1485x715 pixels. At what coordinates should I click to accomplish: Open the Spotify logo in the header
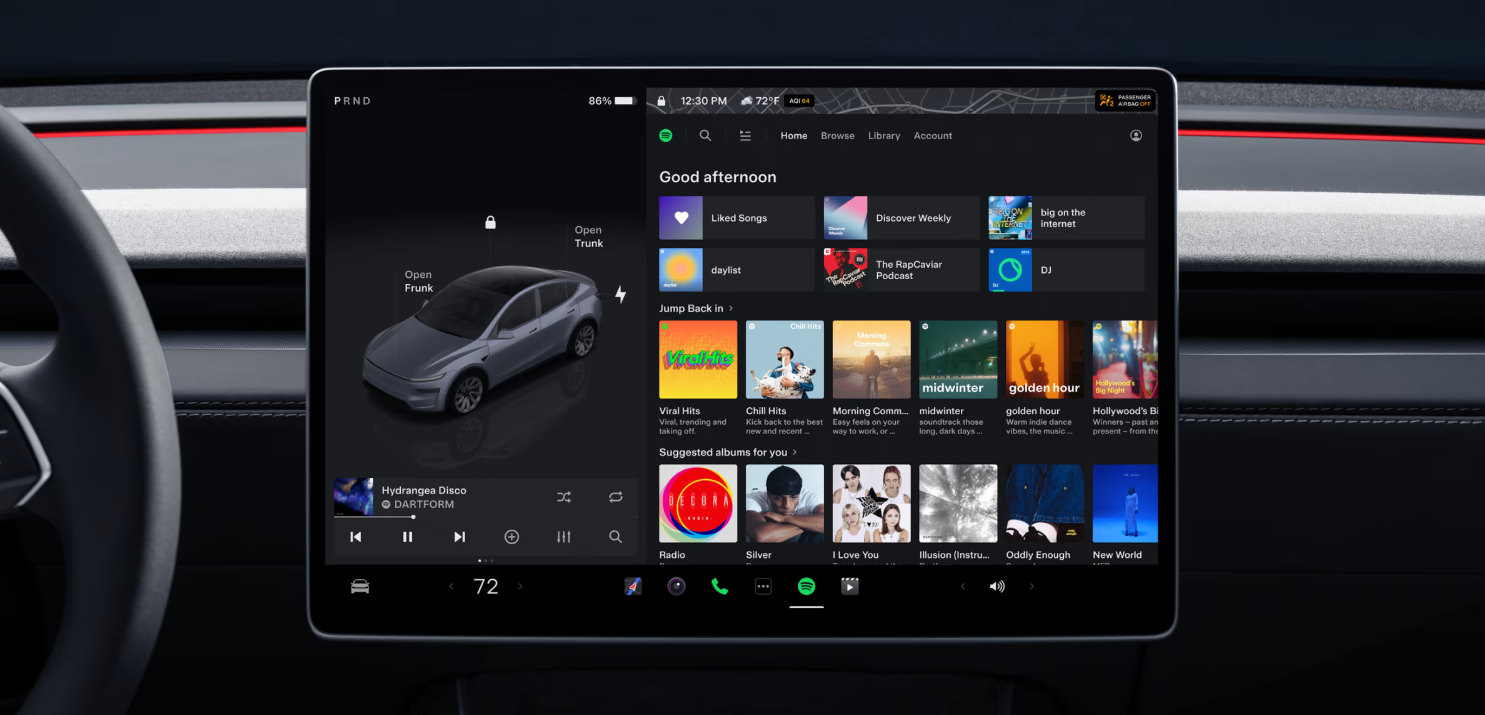tap(666, 135)
